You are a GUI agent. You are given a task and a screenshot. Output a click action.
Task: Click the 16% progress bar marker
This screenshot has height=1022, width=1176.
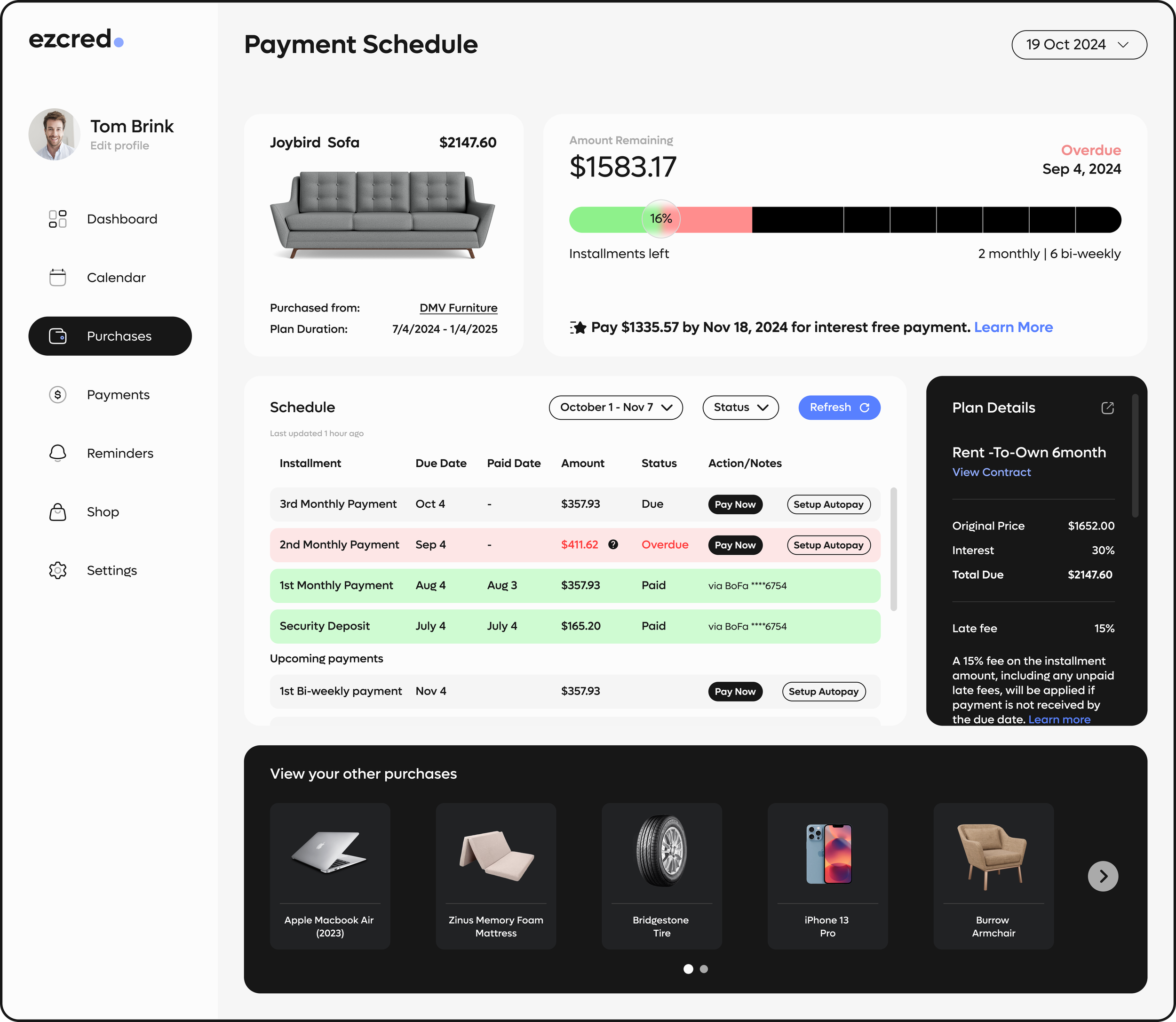(x=661, y=219)
